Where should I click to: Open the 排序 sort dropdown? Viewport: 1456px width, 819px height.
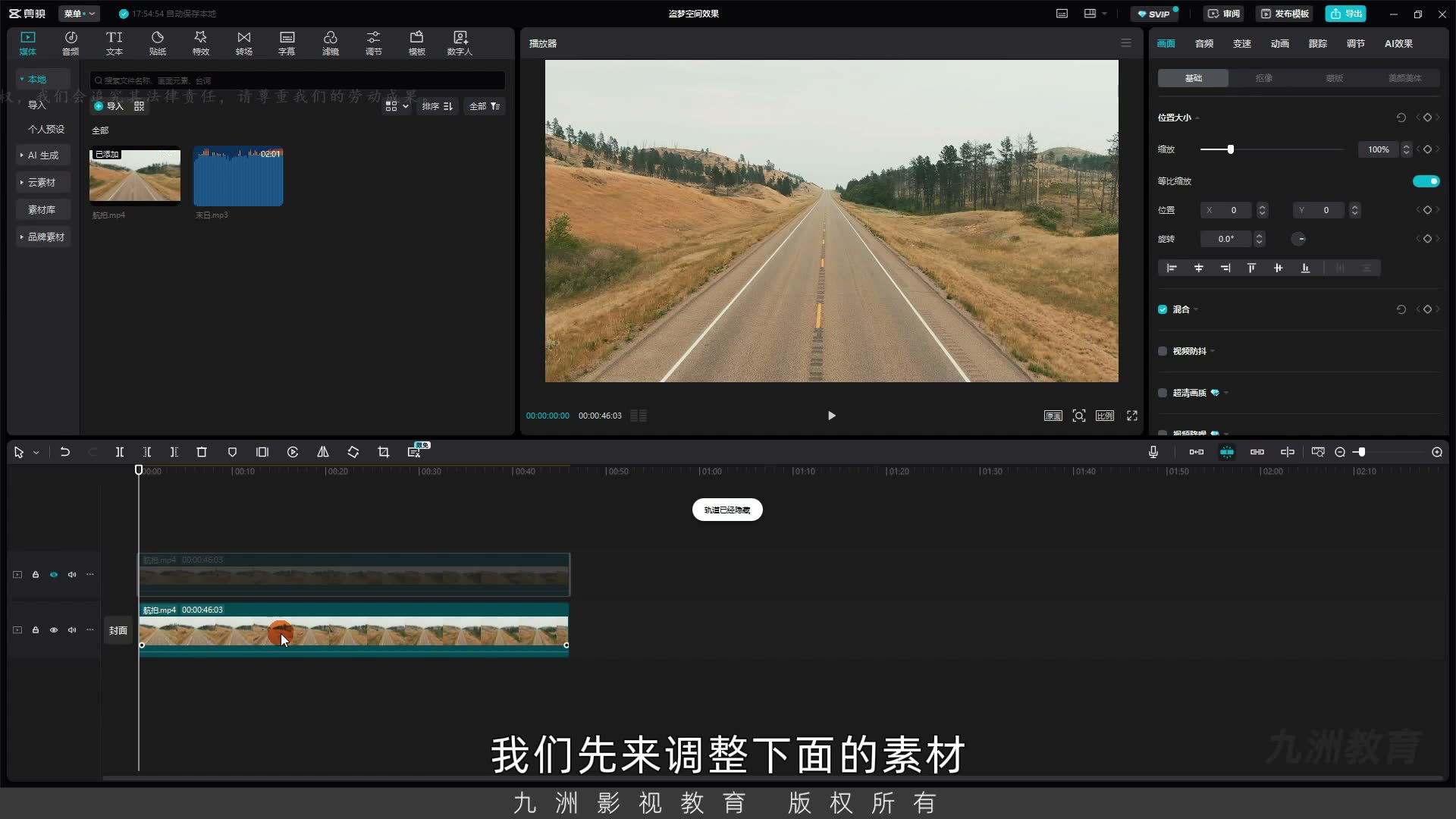(438, 106)
